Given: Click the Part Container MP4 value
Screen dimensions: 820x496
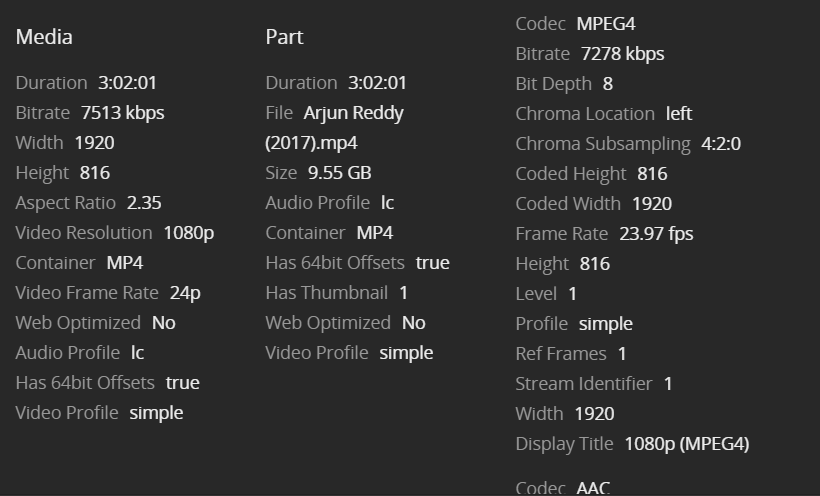Looking at the screenshot, I should (x=374, y=233).
